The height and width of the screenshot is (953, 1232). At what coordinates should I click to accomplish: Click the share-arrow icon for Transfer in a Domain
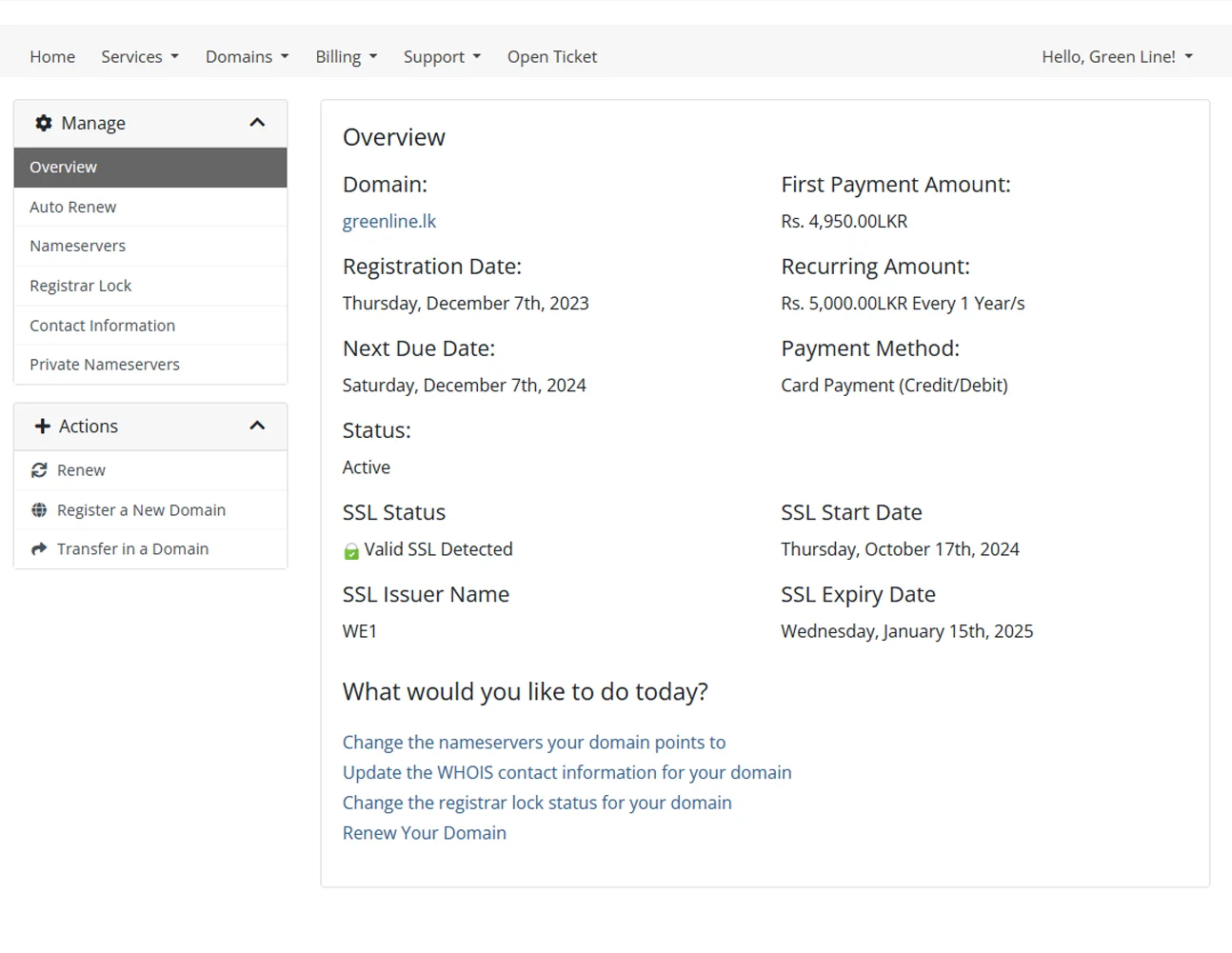(39, 549)
